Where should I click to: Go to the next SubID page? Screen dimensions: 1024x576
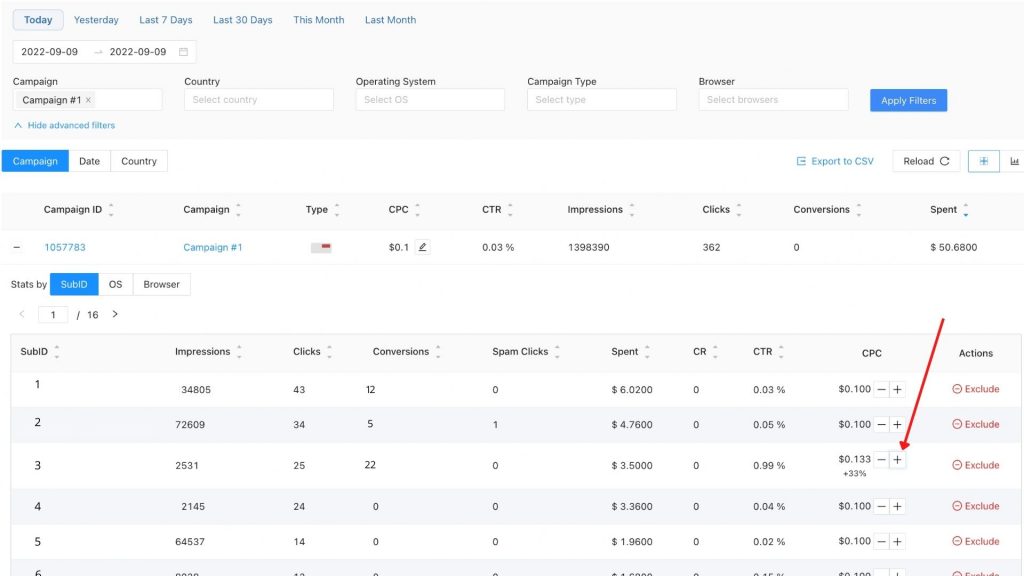pos(115,314)
